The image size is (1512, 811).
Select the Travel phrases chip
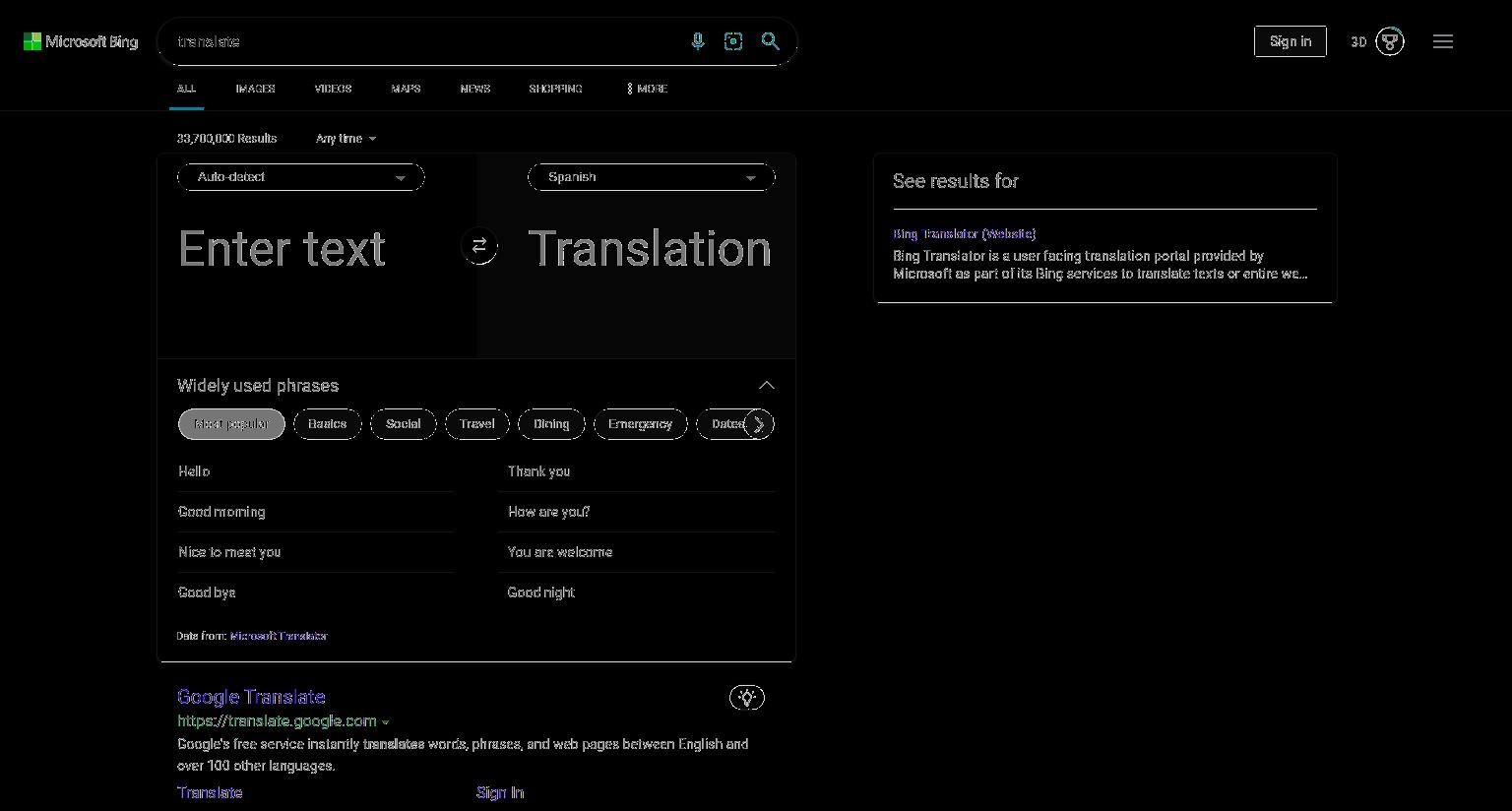coord(477,424)
